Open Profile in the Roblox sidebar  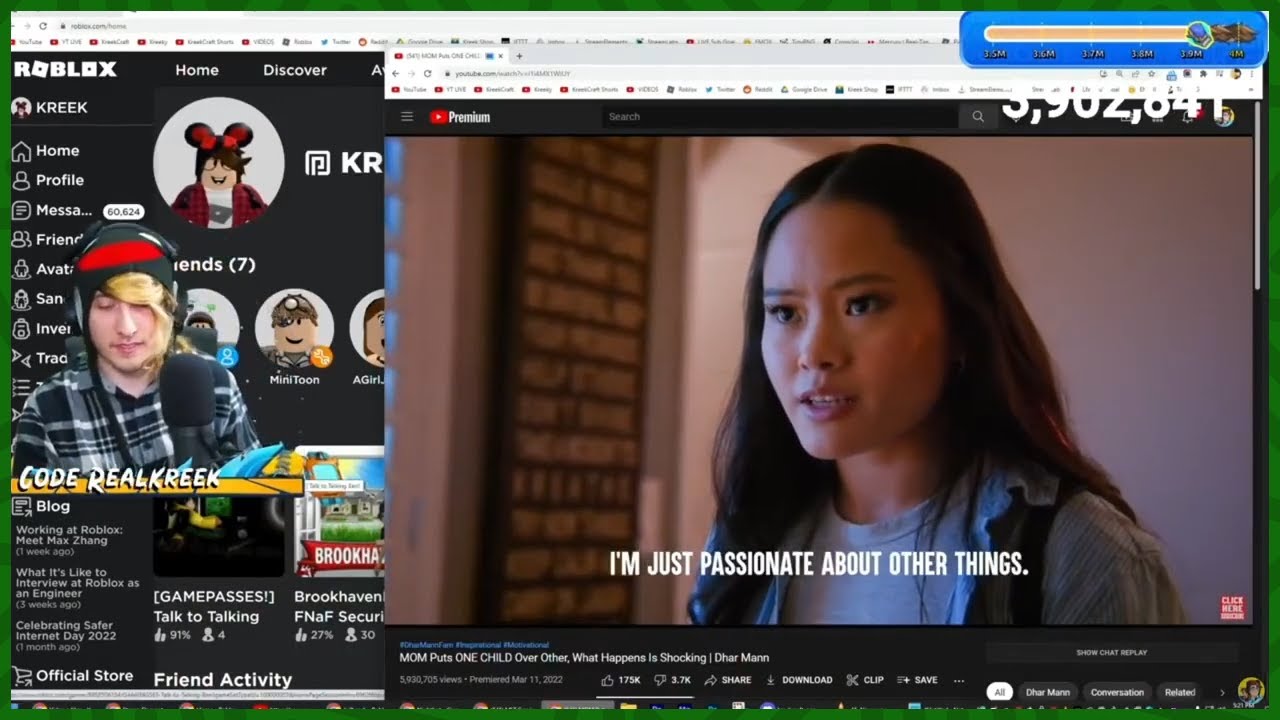(x=49, y=180)
